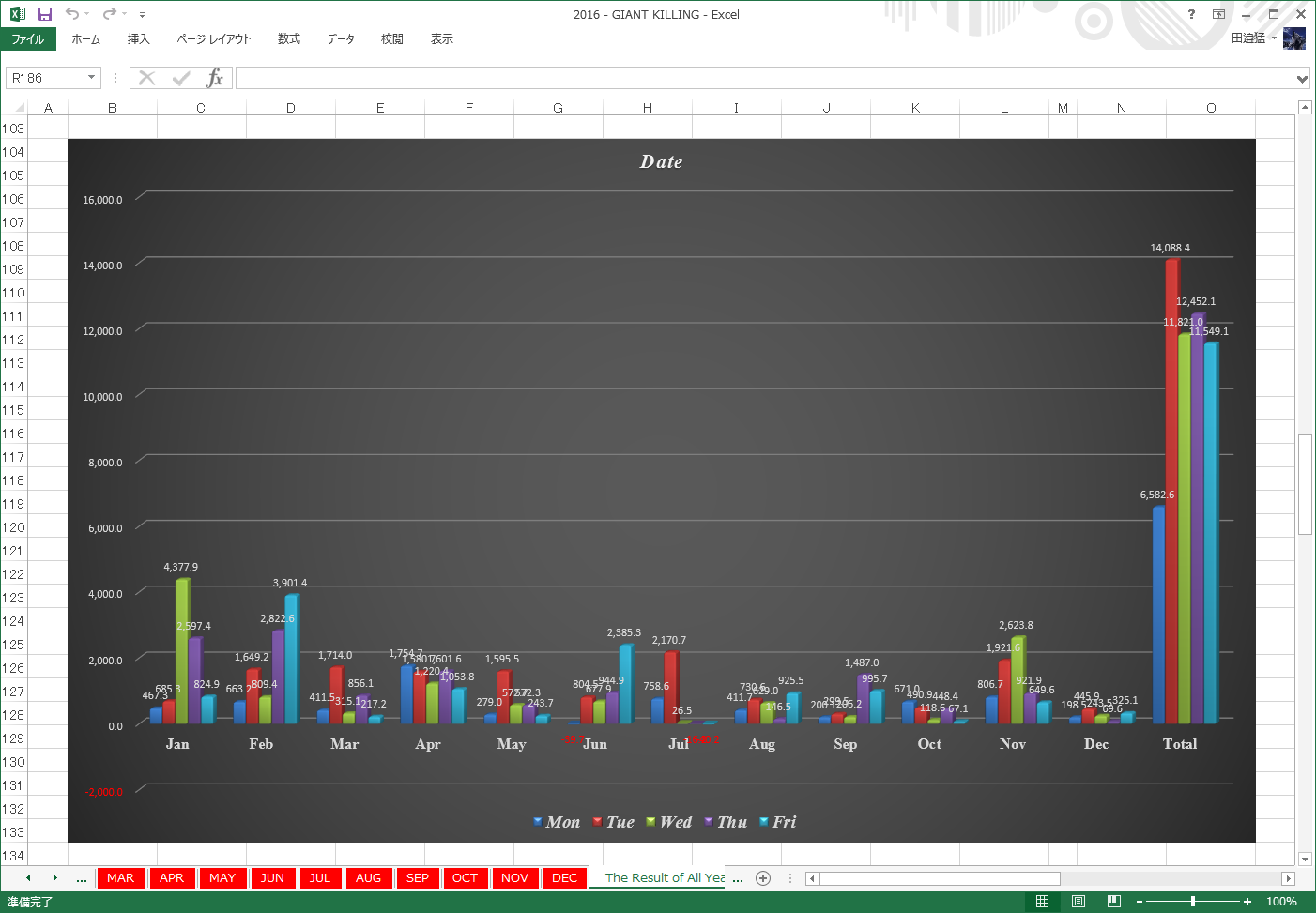Click the Undo arrow icon
1316x913 pixels.
72,14
